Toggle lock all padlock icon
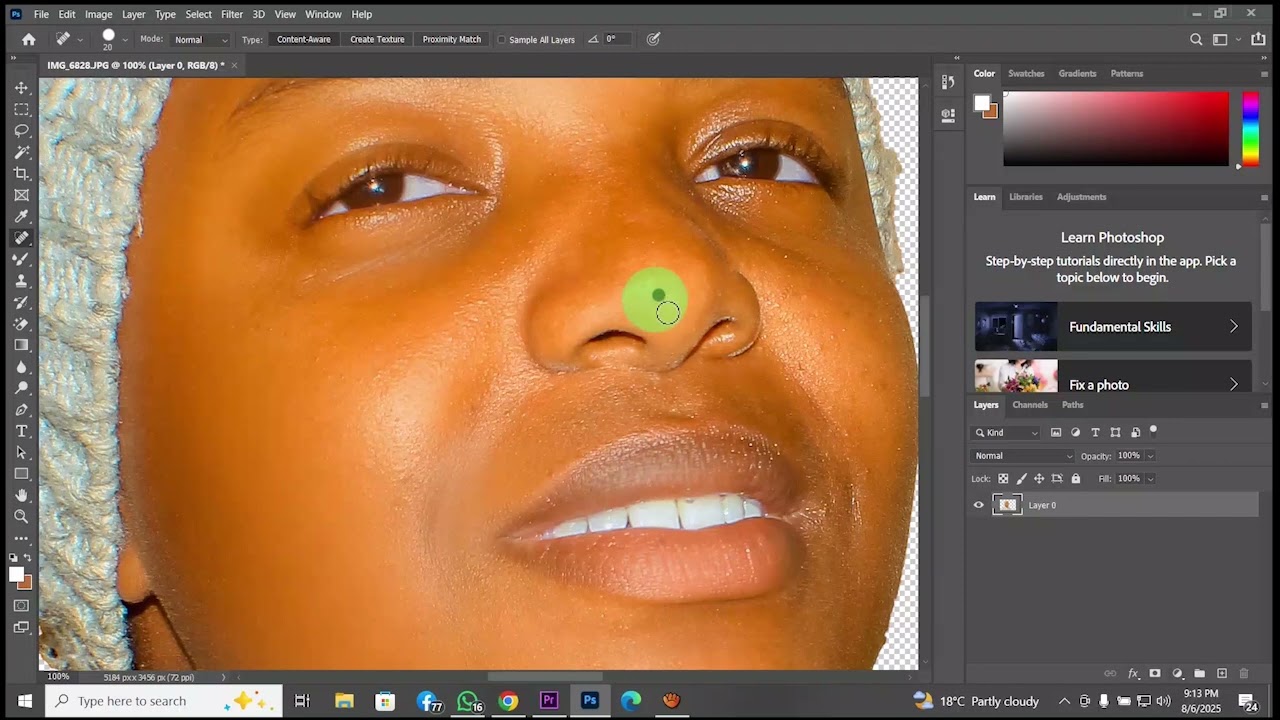The height and width of the screenshot is (720, 1280). click(1076, 479)
